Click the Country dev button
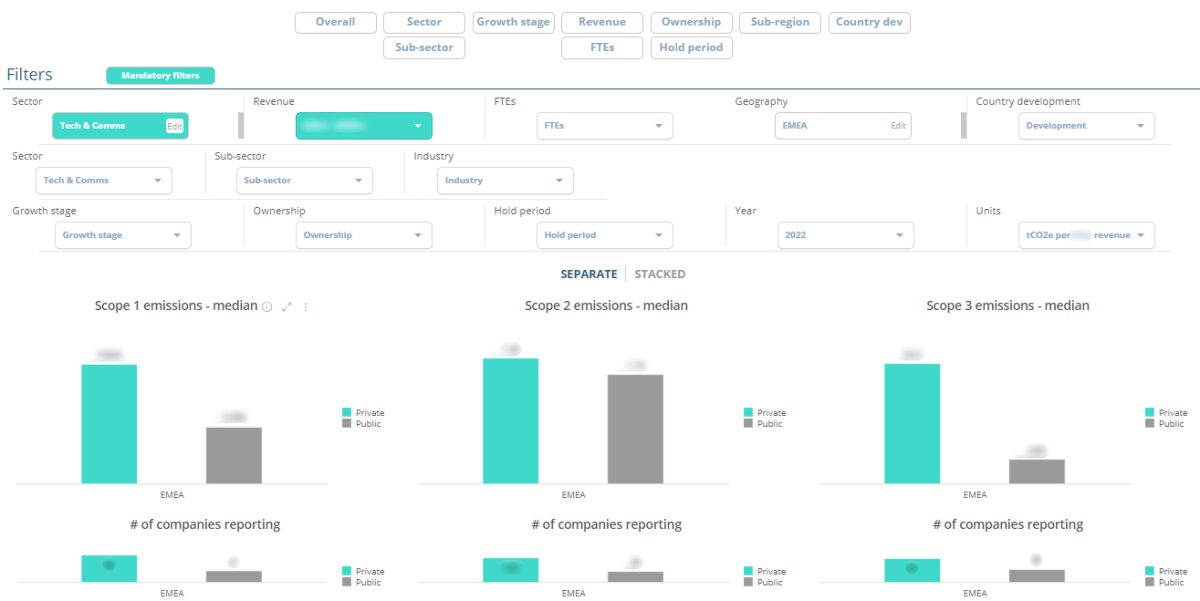1200x601 pixels. 869,22
